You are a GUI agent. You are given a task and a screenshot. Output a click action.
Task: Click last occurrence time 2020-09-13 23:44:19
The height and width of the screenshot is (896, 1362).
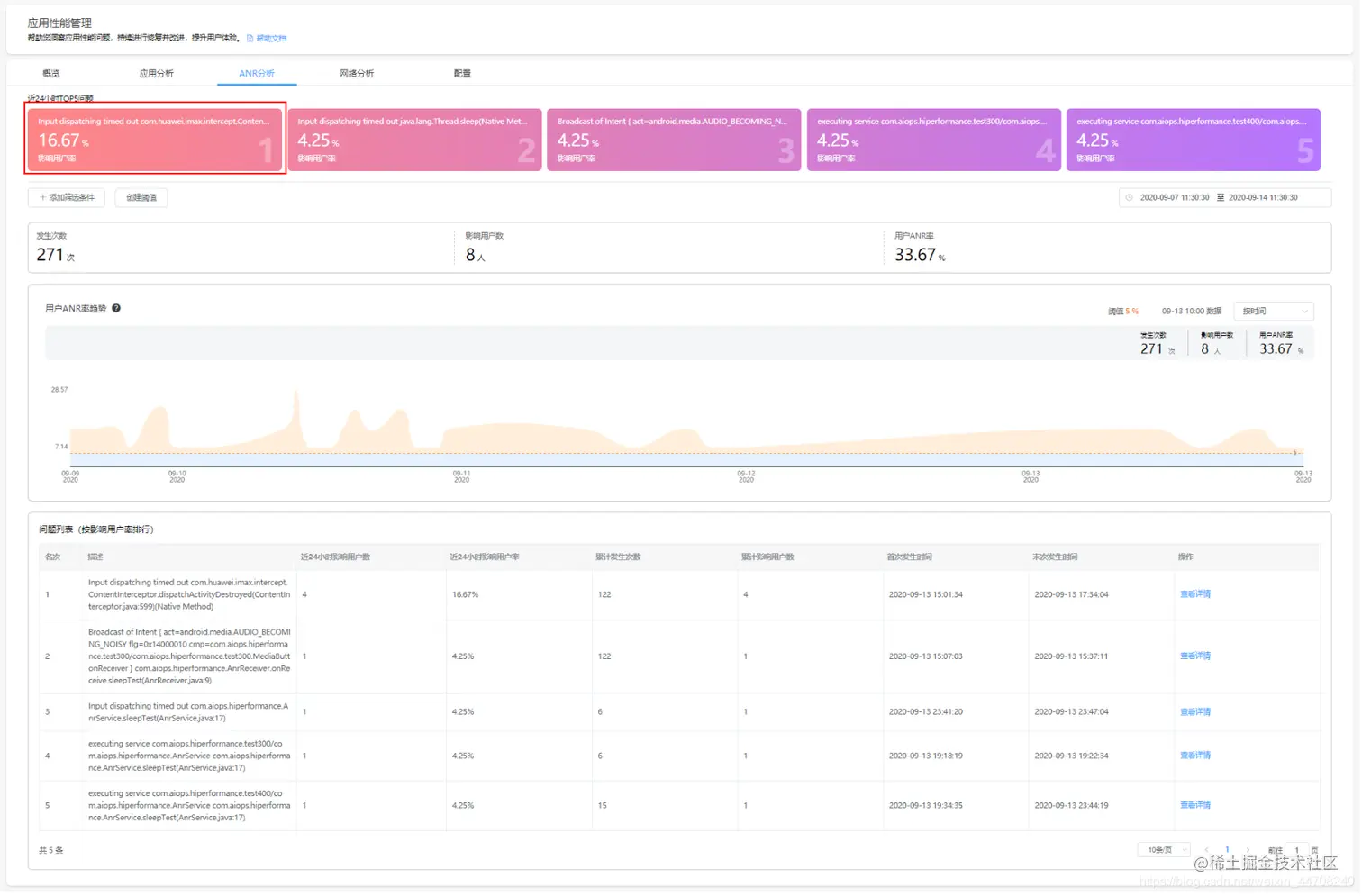click(x=1071, y=805)
